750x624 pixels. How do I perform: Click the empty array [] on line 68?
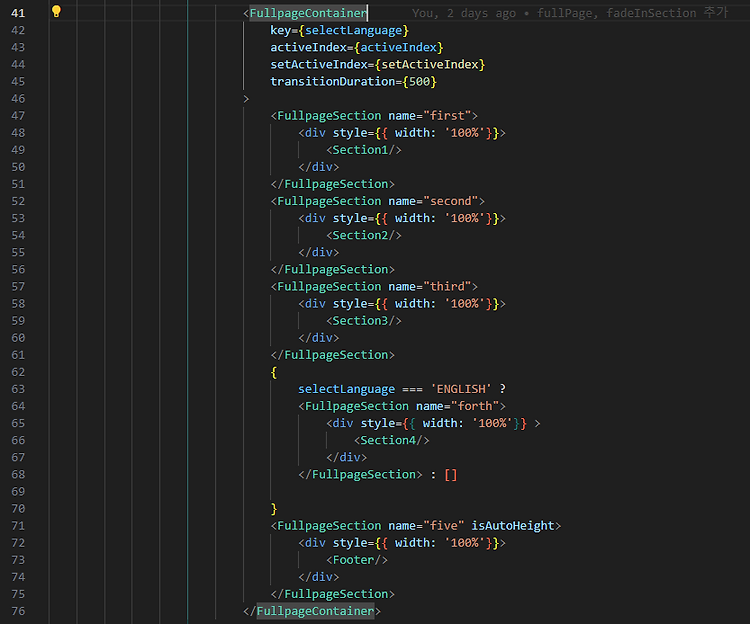point(451,475)
